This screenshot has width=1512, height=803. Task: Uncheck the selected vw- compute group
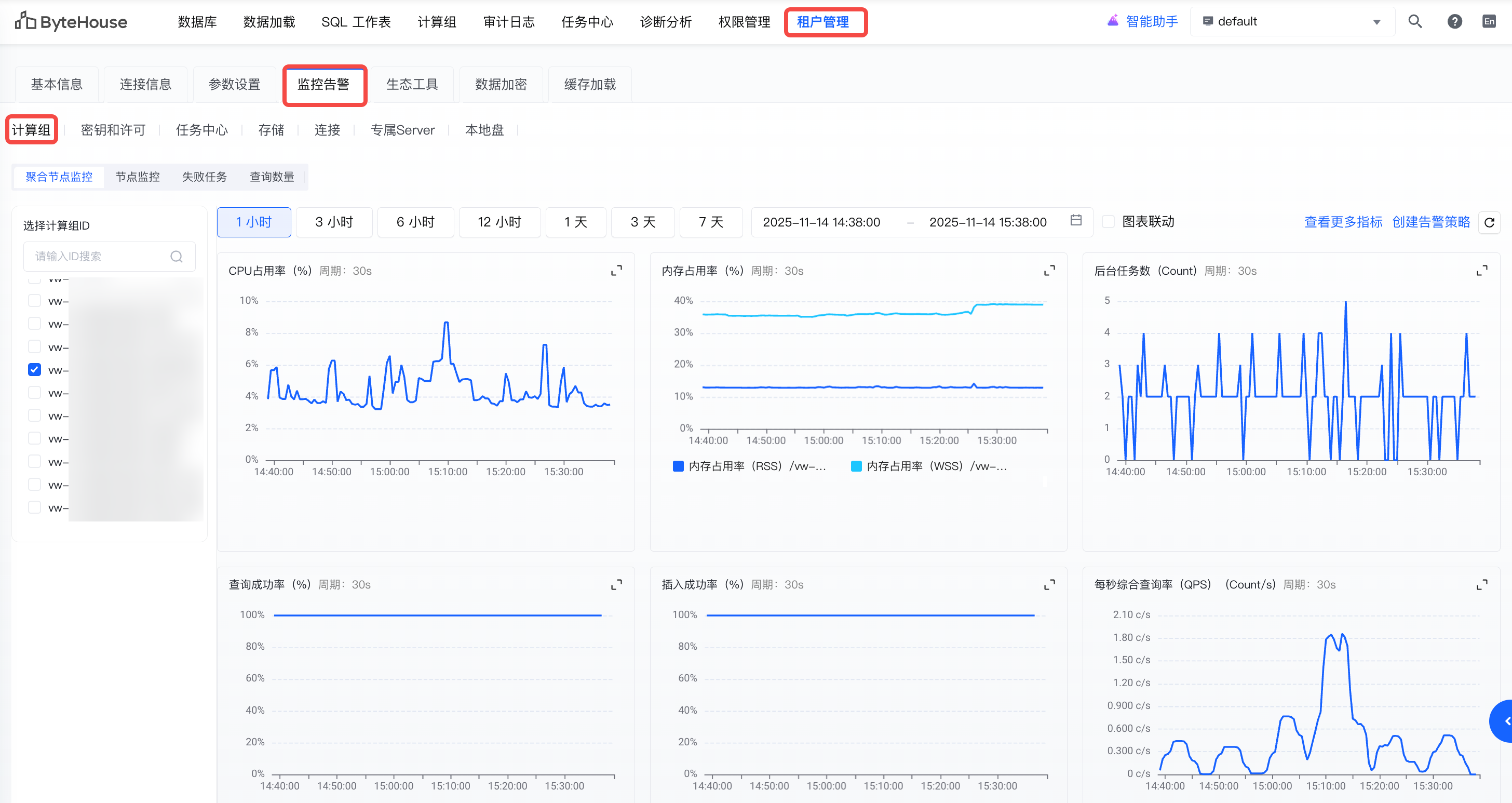pyautogui.click(x=35, y=370)
